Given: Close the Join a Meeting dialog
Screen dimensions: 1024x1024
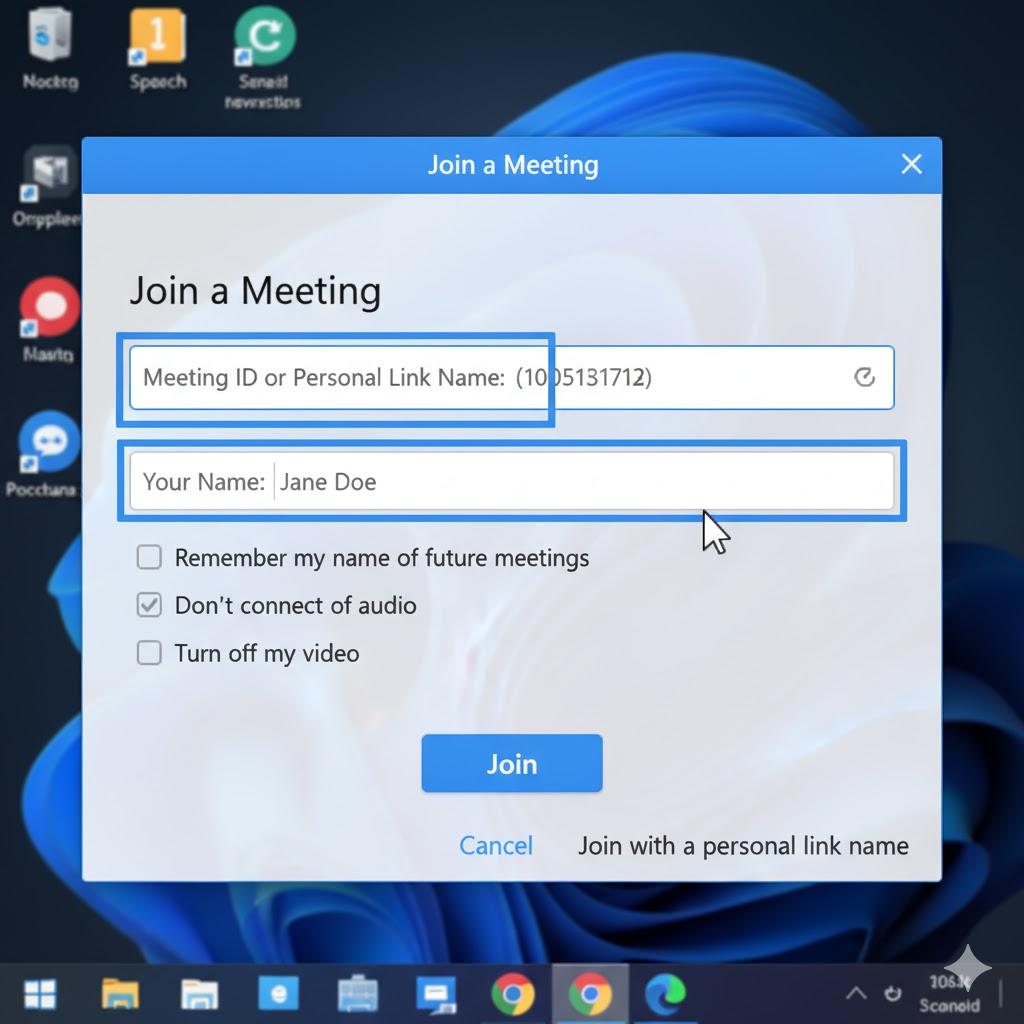Looking at the screenshot, I should pos(911,164).
